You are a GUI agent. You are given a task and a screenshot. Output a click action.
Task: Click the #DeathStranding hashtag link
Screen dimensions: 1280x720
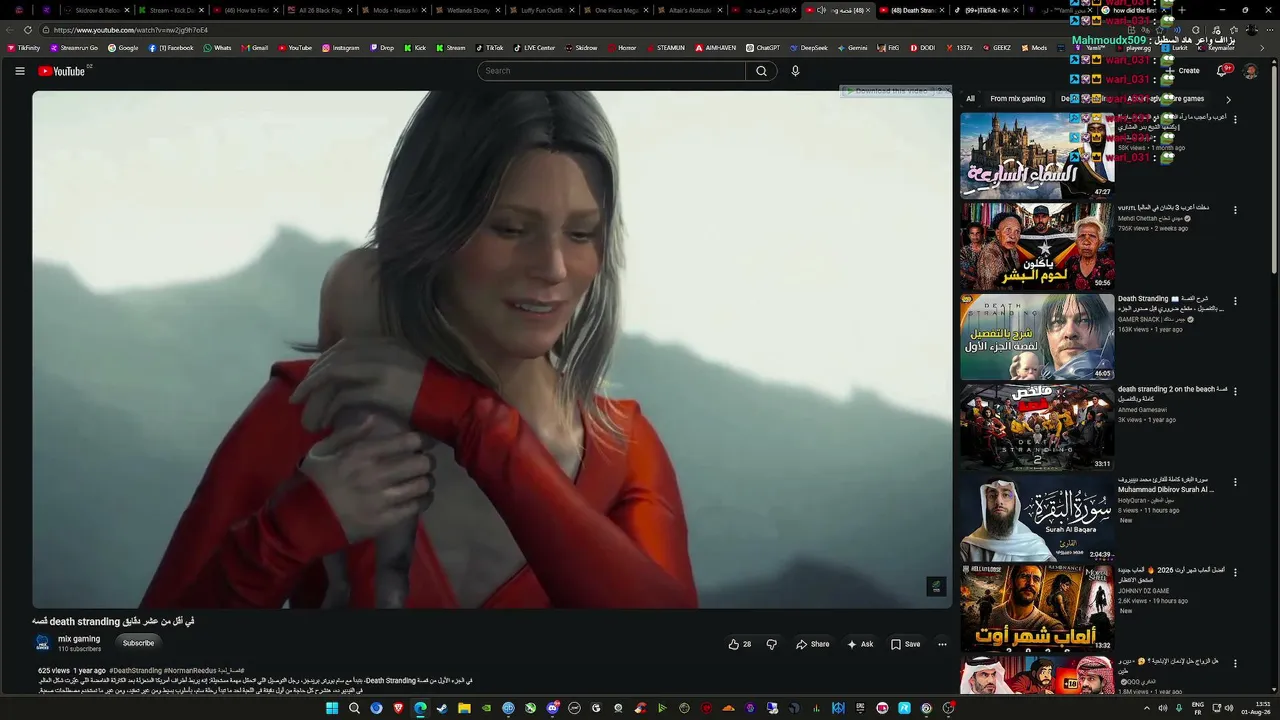point(135,671)
